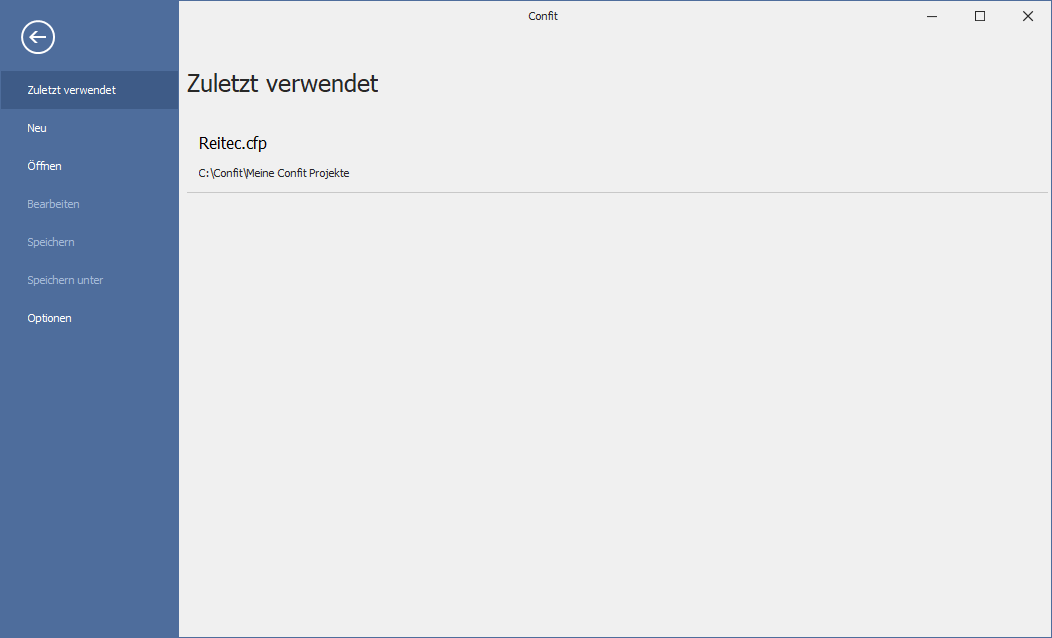1052x638 pixels.
Task: Click the greyed-out Bearbeiten entry
Action: coord(53,204)
